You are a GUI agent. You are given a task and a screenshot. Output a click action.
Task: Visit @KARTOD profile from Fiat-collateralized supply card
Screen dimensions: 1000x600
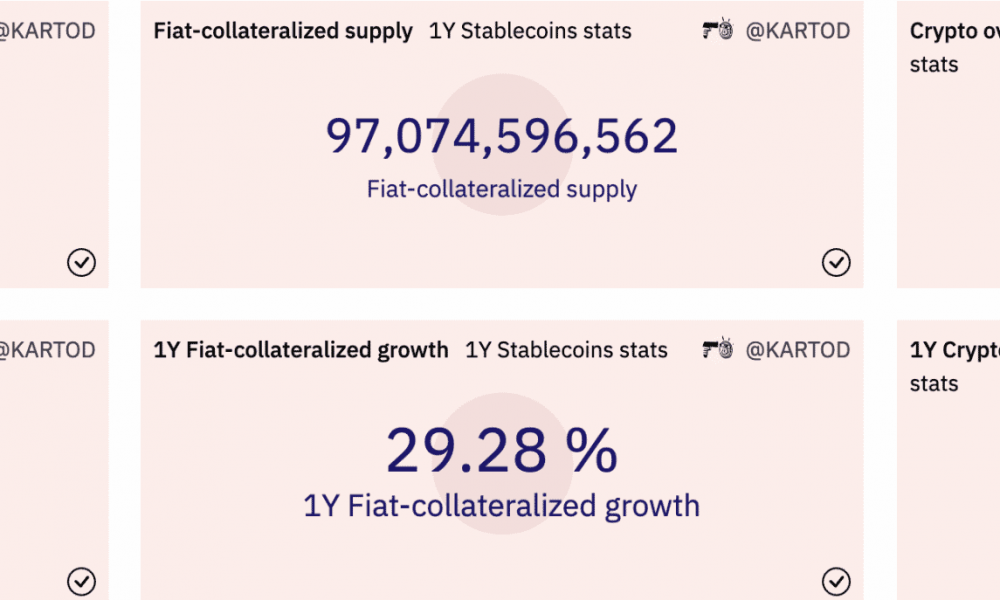(x=798, y=31)
